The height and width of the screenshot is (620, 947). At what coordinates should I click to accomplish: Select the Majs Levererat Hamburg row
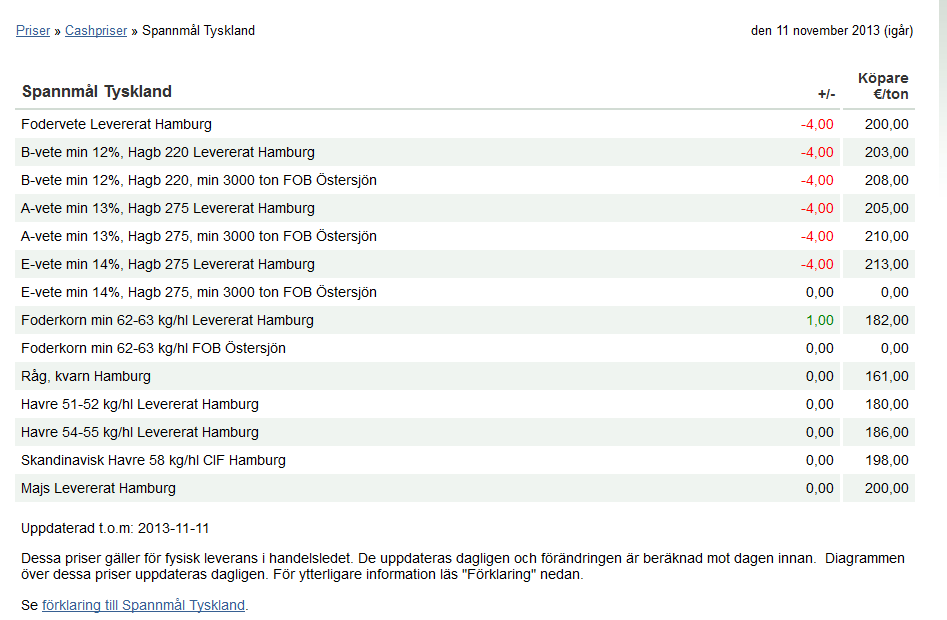click(x=465, y=488)
